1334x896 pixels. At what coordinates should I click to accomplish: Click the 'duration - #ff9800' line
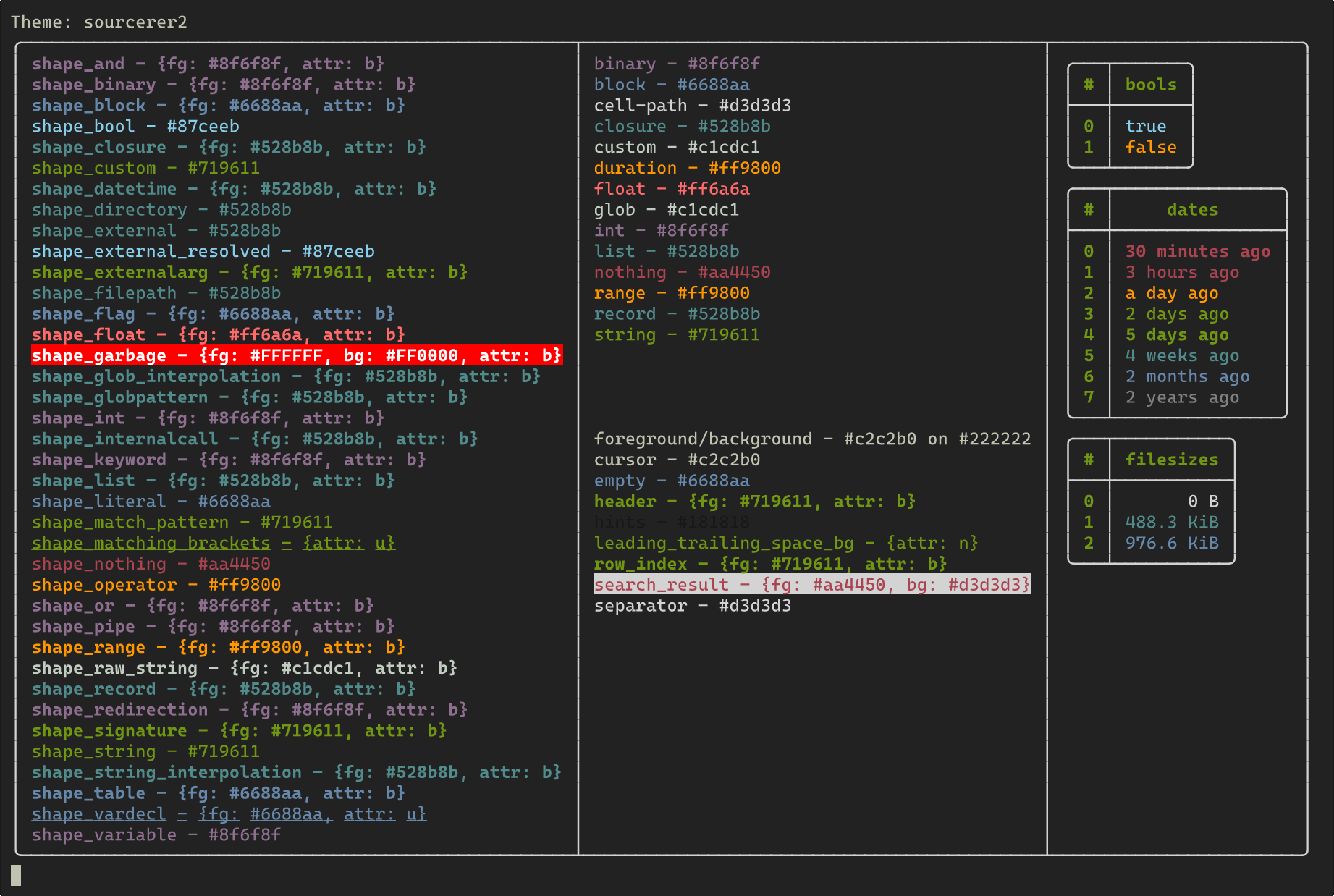pyautogui.click(x=687, y=169)
